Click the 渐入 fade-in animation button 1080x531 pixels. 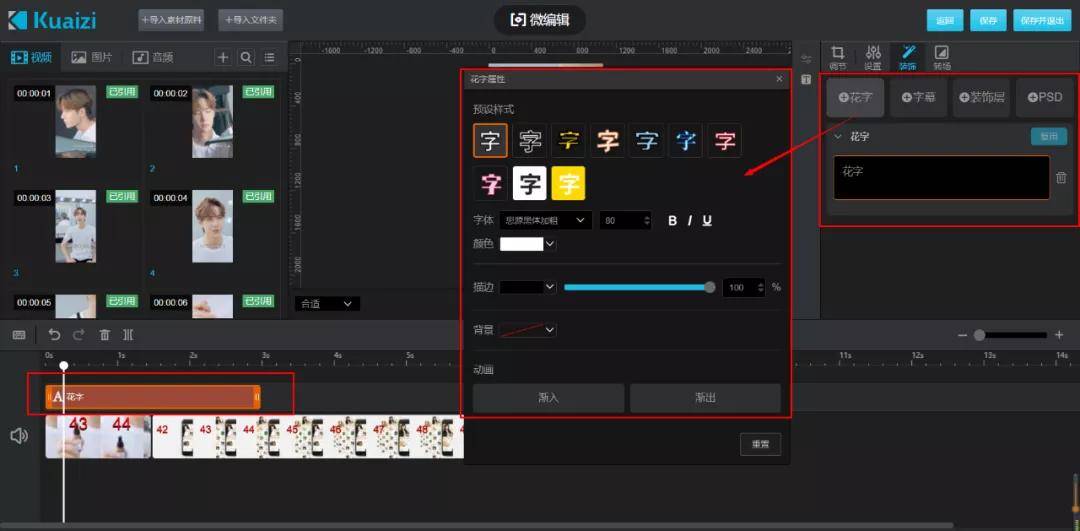click(x=548, y=398)
